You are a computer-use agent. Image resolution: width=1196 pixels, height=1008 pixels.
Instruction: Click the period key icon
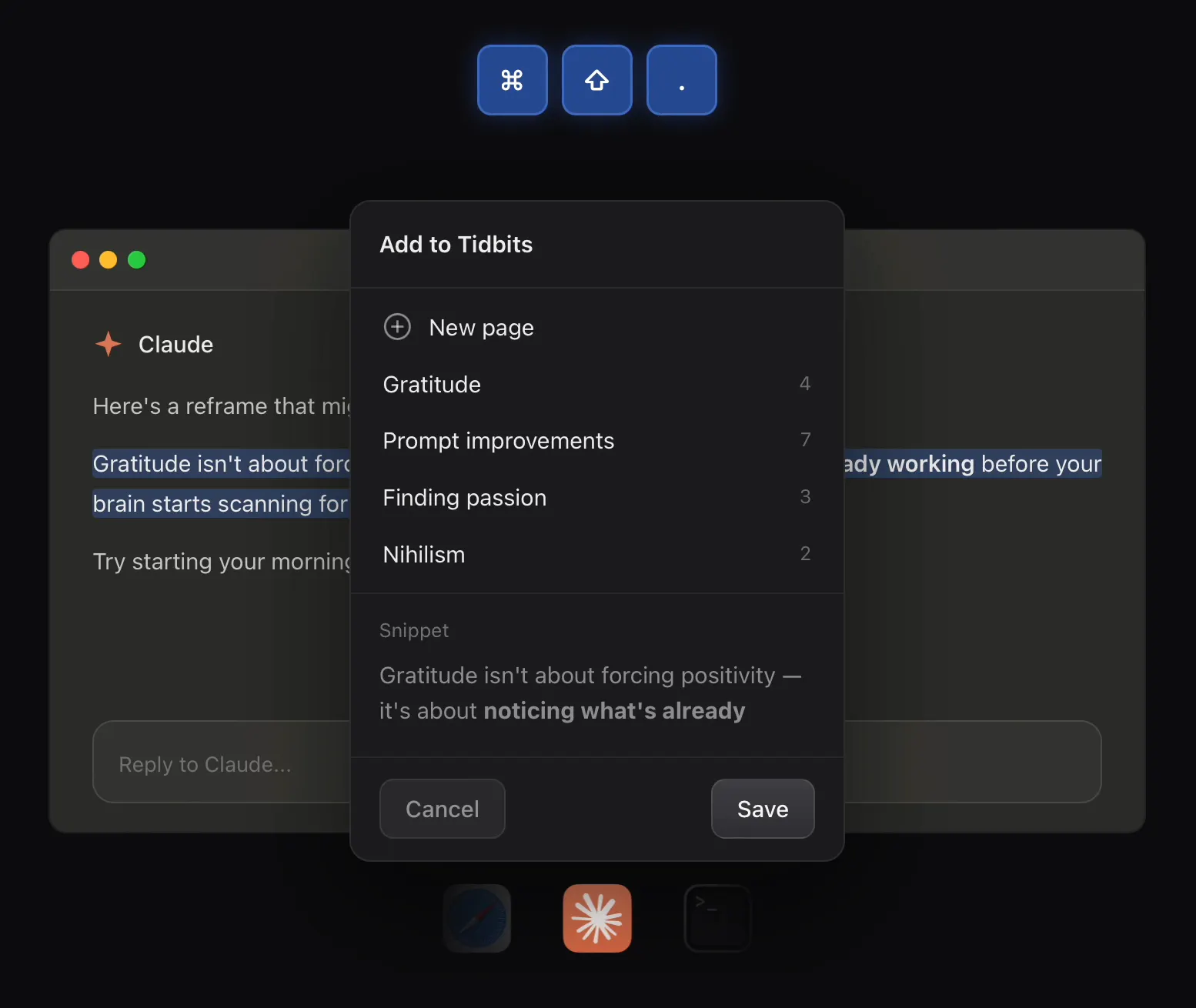(x=681, y=80)
